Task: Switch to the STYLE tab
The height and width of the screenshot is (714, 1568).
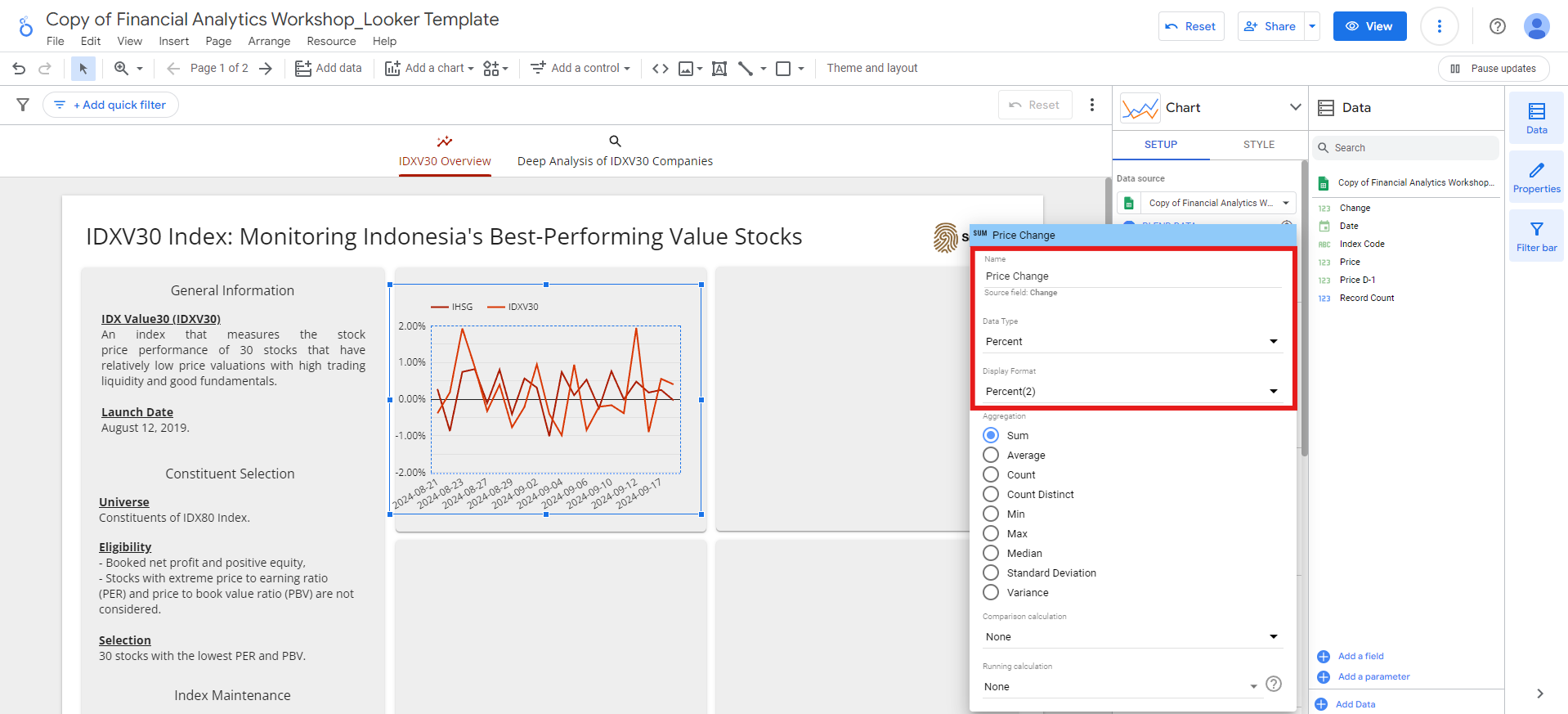Action: pos(1259,145)
